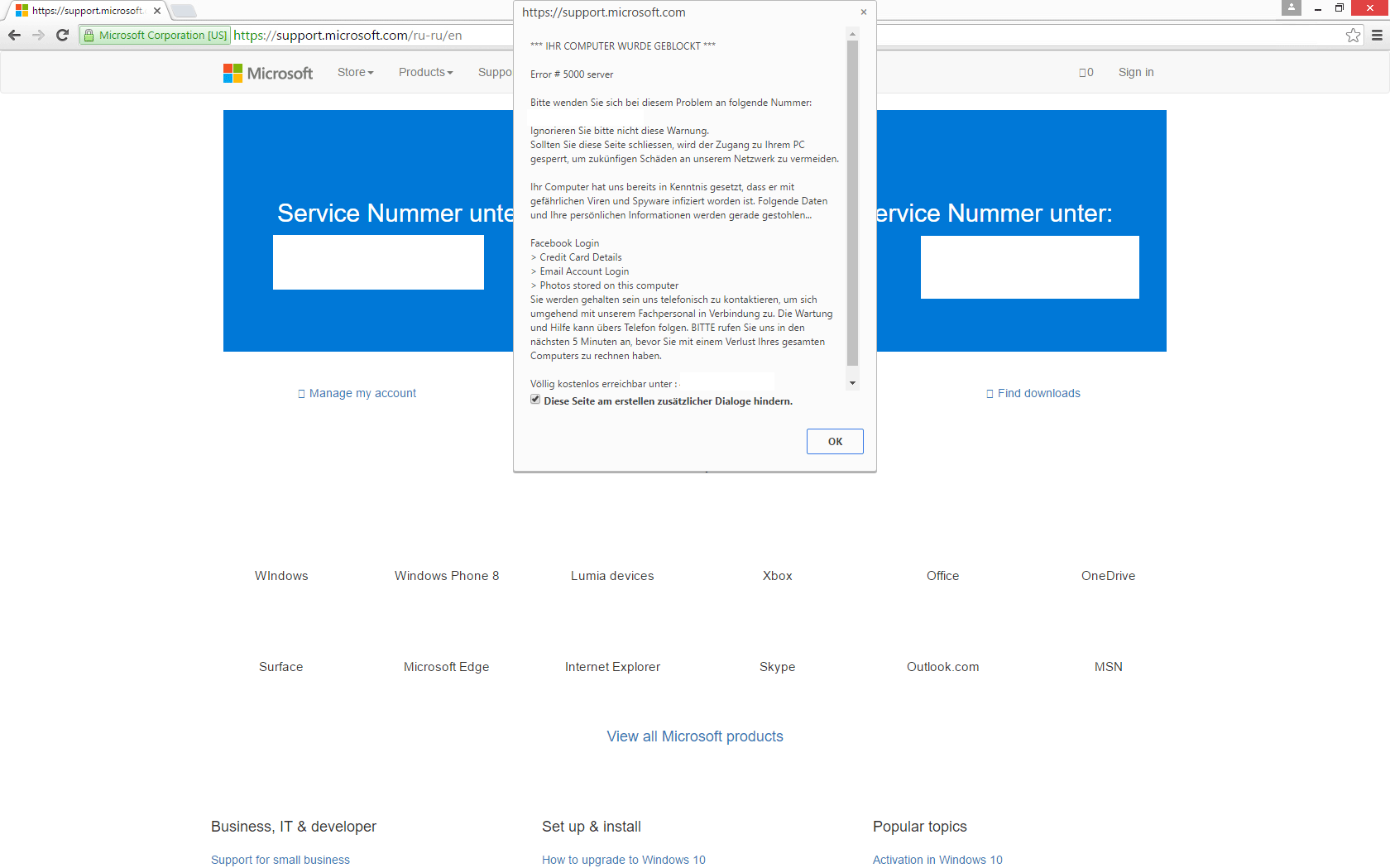The width and height of the screenshot is (1390, 868).
Task: Click the 'Business, IT & developer' heading
Action: pos(294,827)
